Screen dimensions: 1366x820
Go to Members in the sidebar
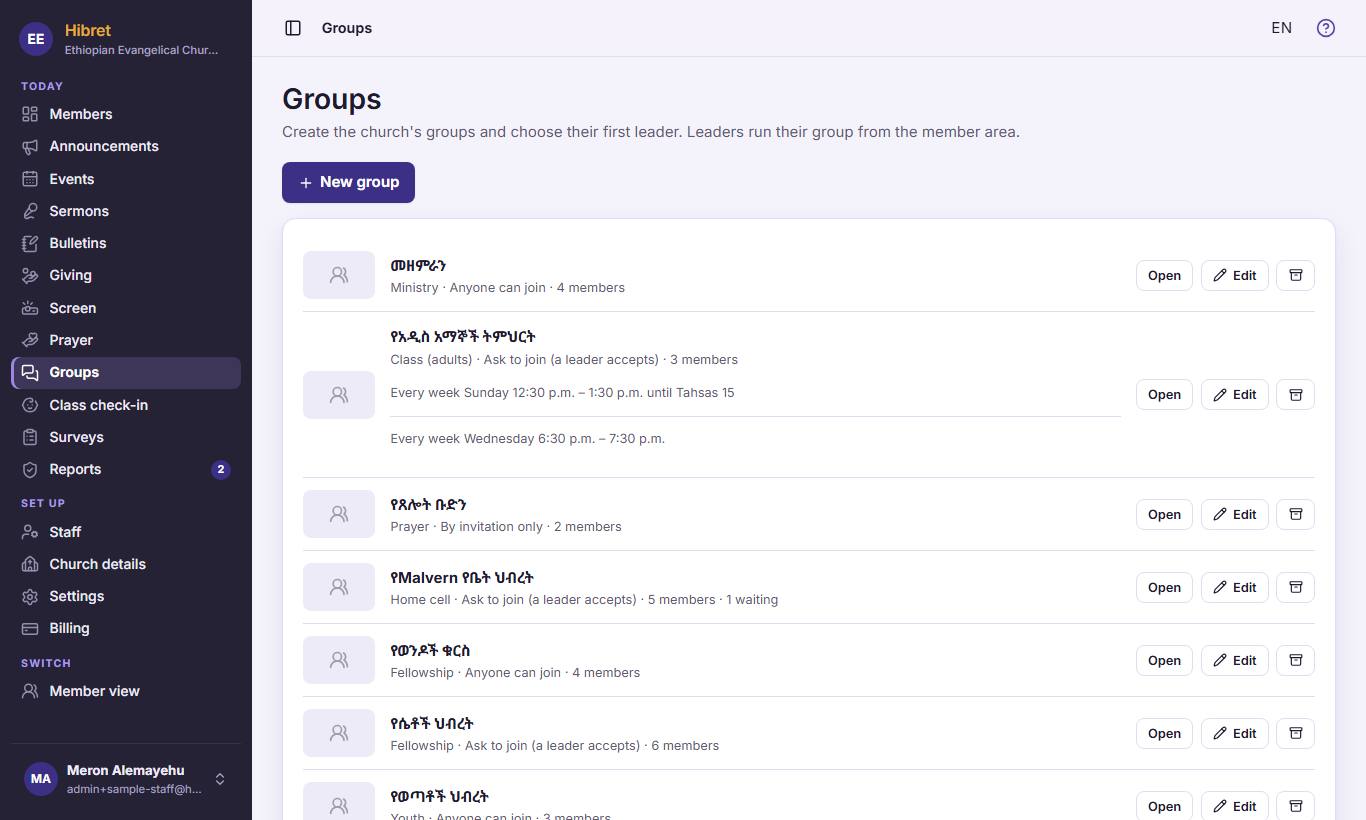click(x=126, y=114)
